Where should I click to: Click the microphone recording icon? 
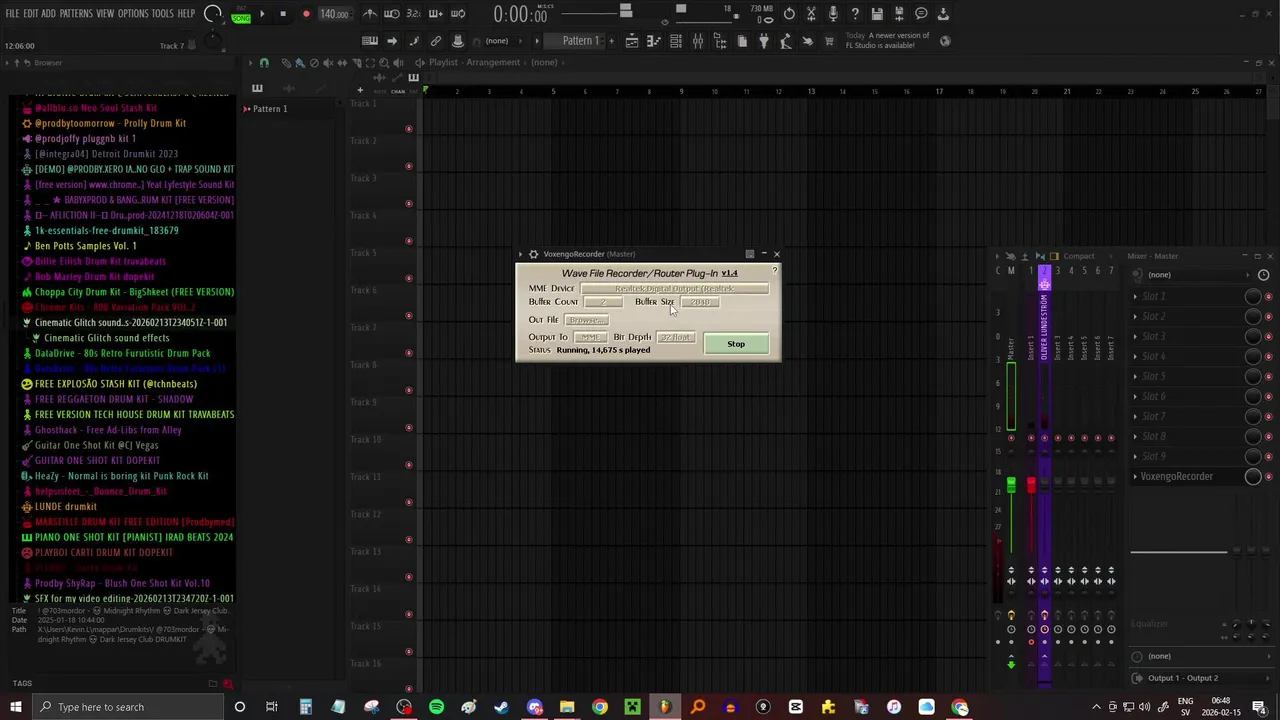pos(833,14)
